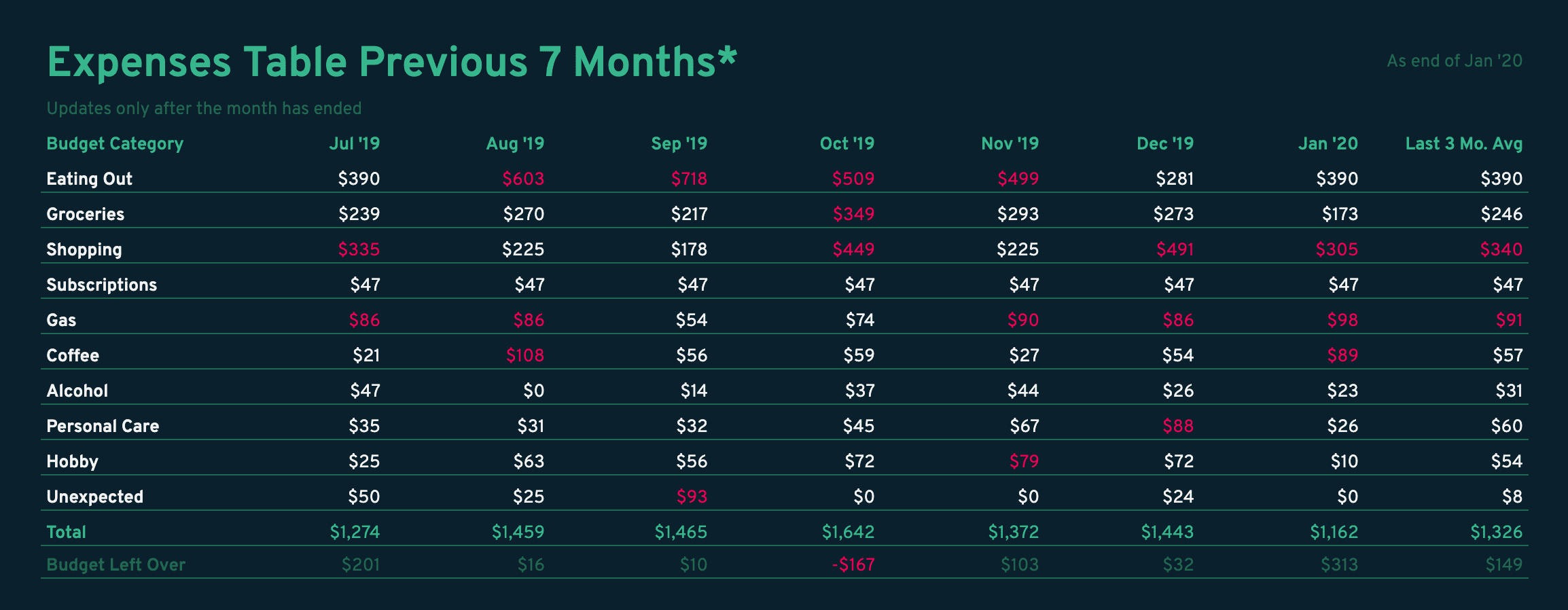
Task: Select the $1,326 average total cell
Action: (1496, 533)
